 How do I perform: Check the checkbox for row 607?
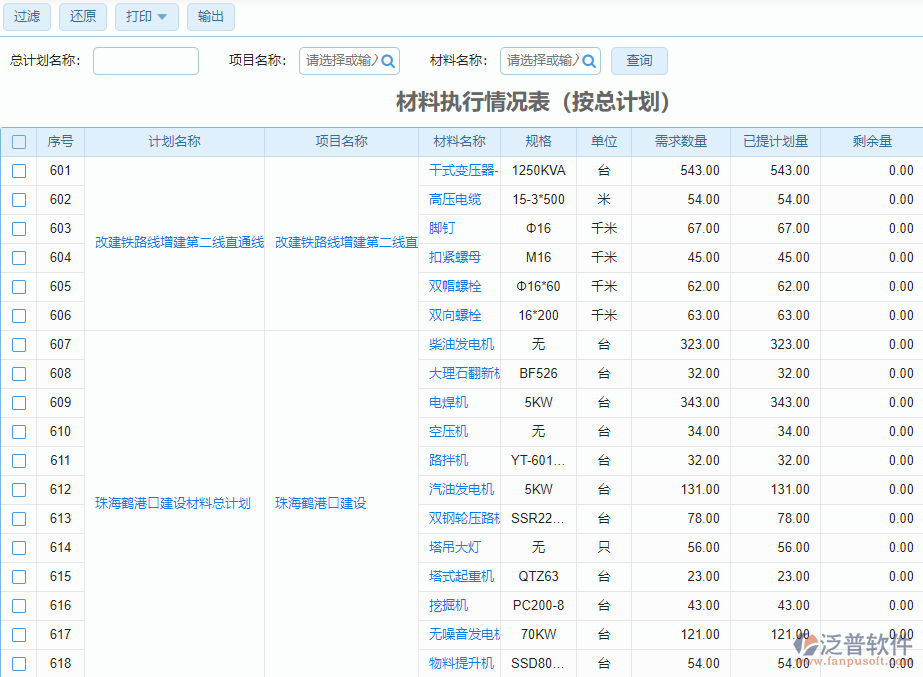pyautogui.click(x=18, y=344)
